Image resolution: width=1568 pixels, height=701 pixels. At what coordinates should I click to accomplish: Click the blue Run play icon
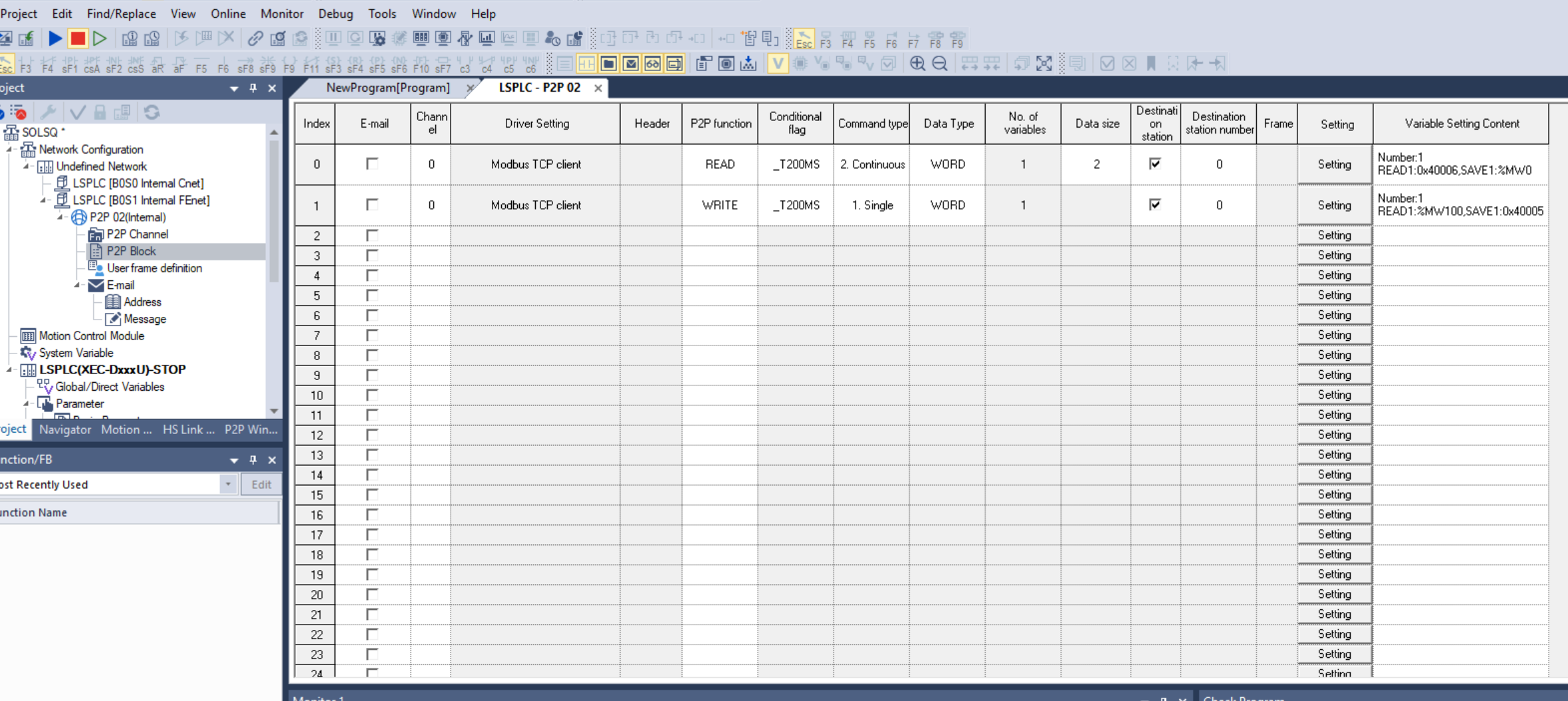click(x=55, y=39)
